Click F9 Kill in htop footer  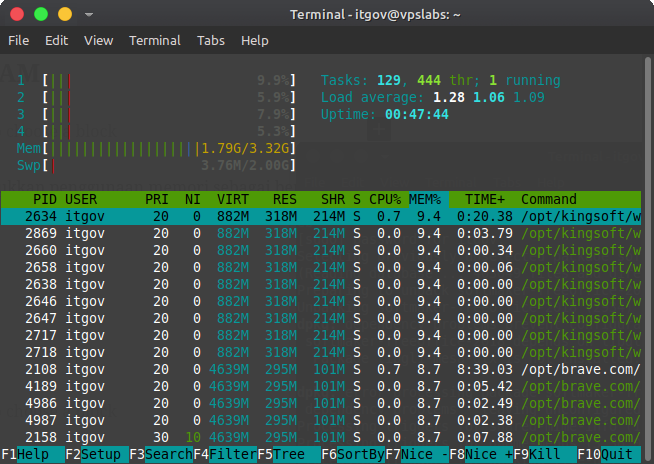pos(545,454)
